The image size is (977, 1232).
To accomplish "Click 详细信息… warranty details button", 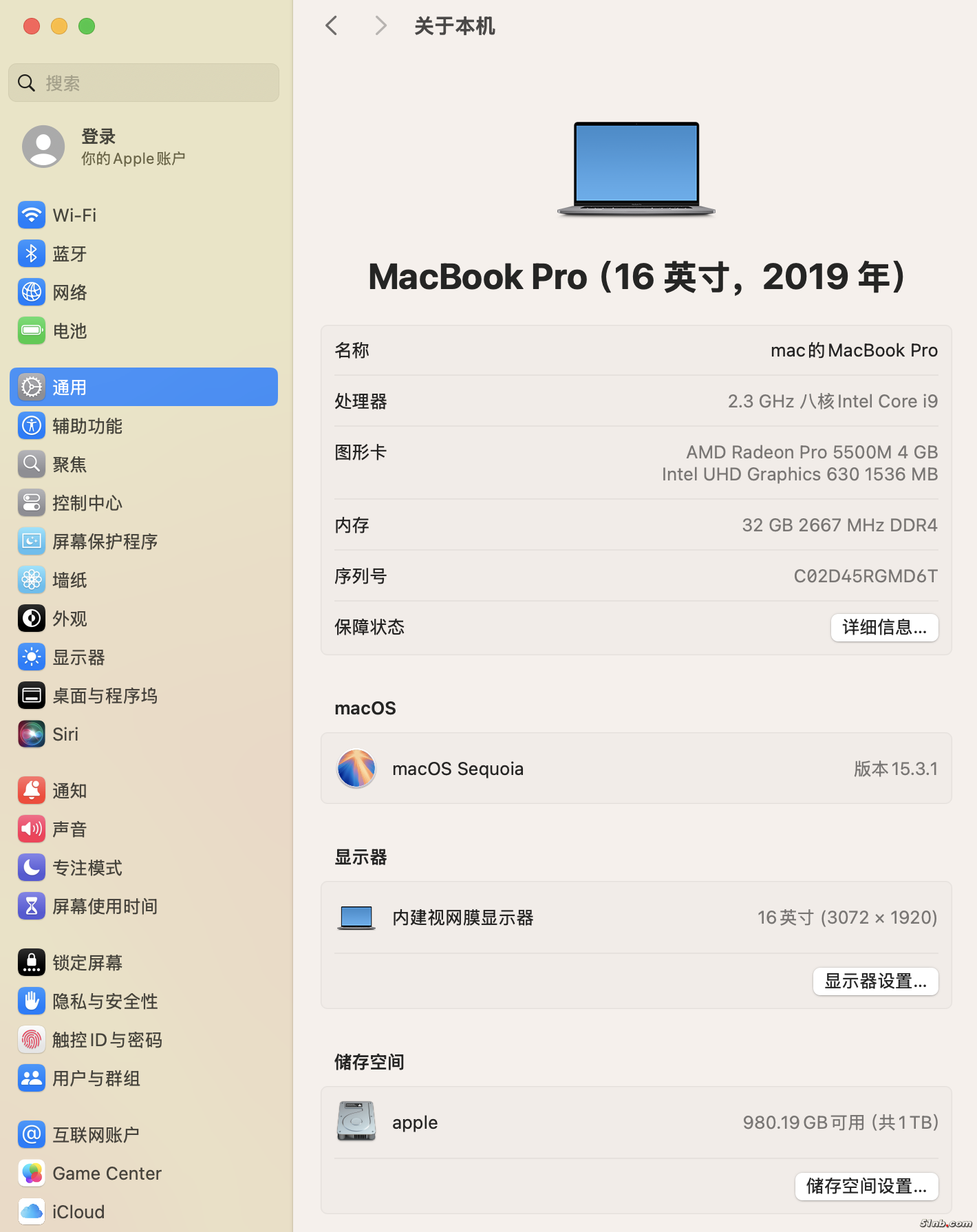I will pyautogui.click(x=884, y=627).
